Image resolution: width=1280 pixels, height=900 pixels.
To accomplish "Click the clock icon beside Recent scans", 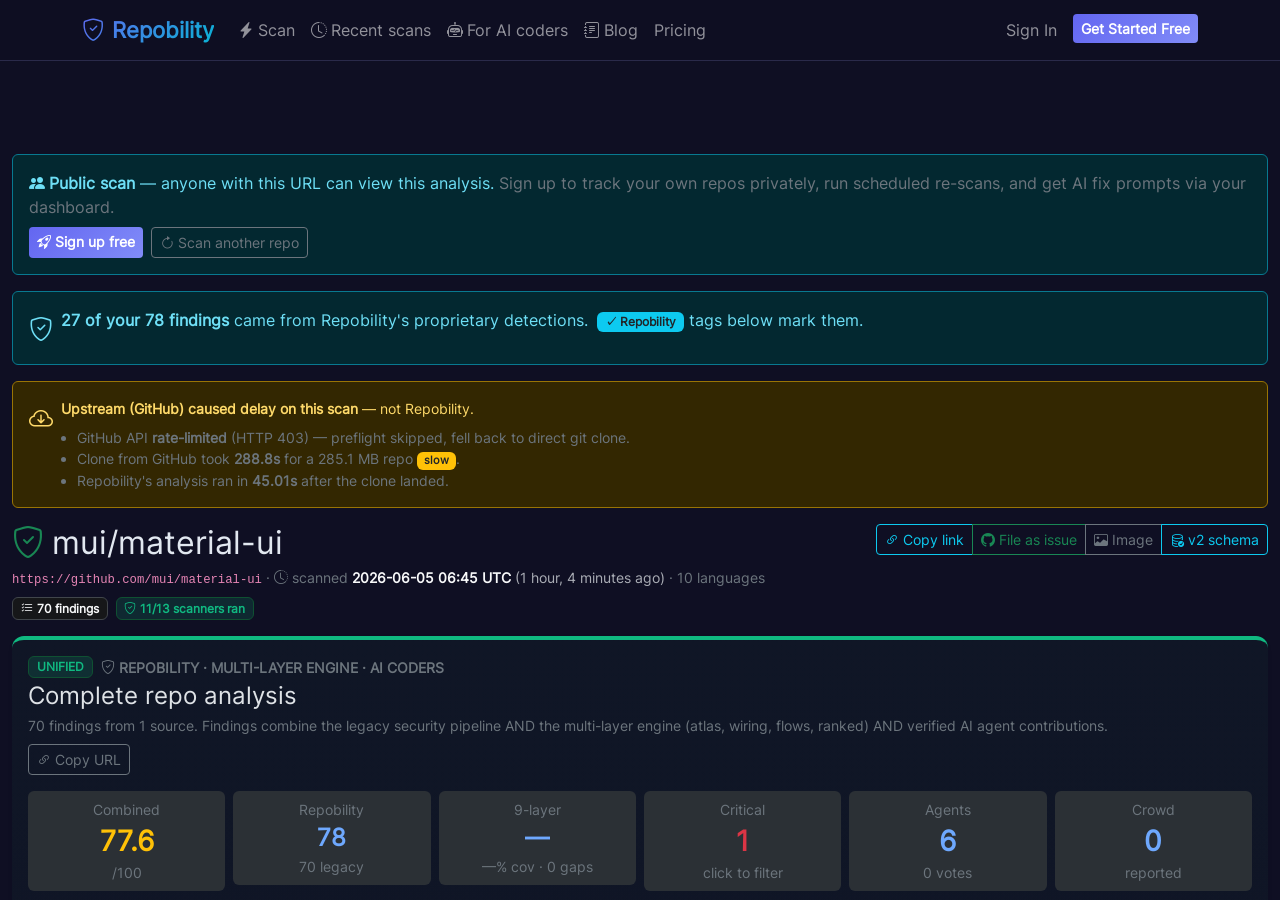I will click(319, 30).
